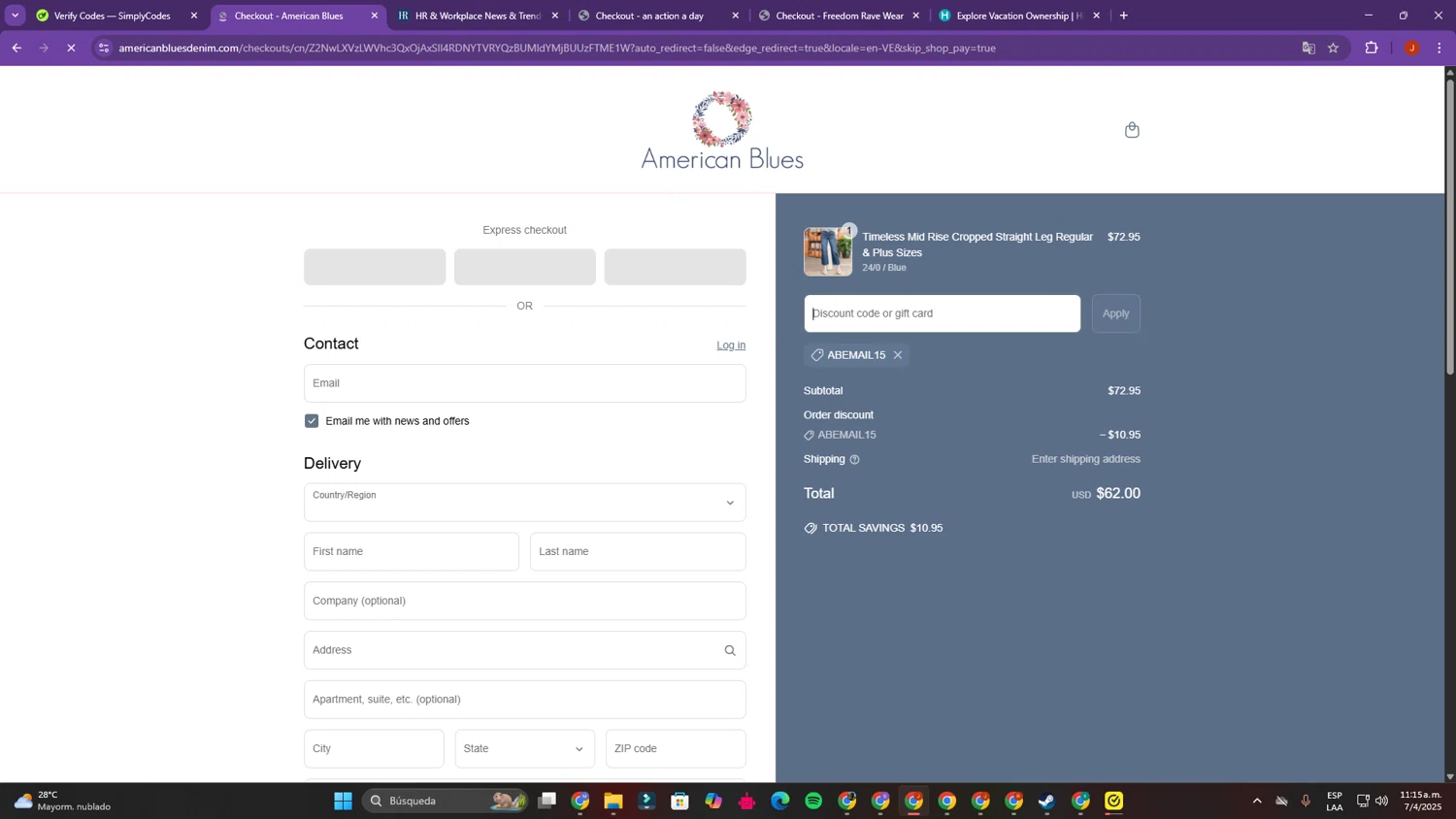
Task: Switch to HR & Workplace News tab
Action: 478,16
